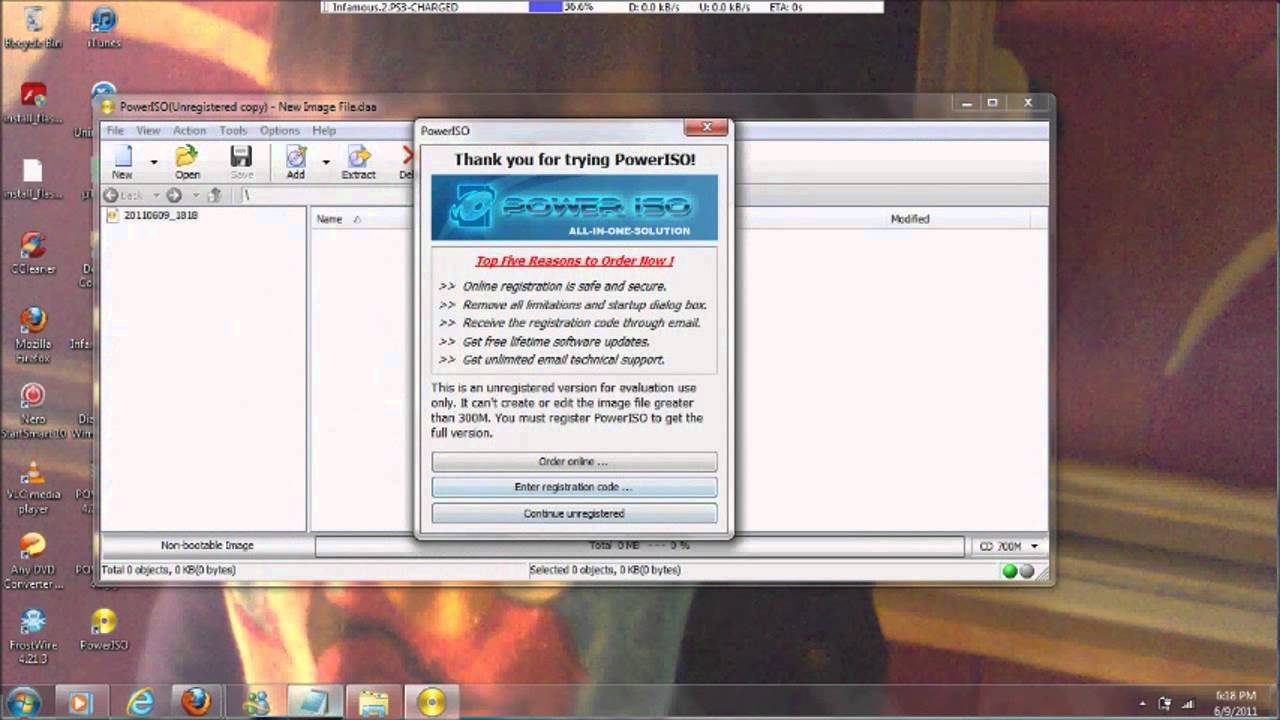
Task: Open the Options menu
Action: [280, 131]
